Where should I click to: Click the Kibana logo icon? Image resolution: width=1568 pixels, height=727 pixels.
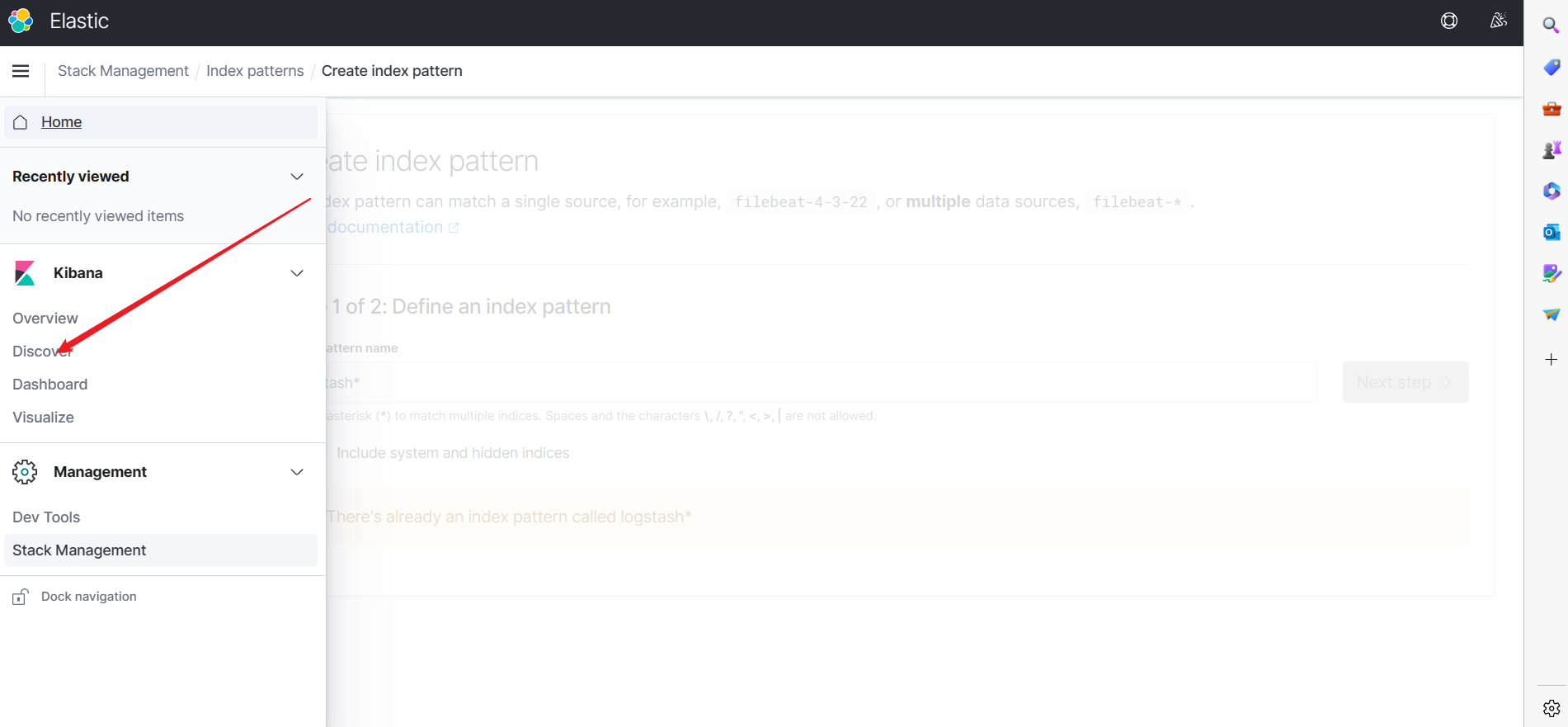pyautogui.click(x=25, y=273)
